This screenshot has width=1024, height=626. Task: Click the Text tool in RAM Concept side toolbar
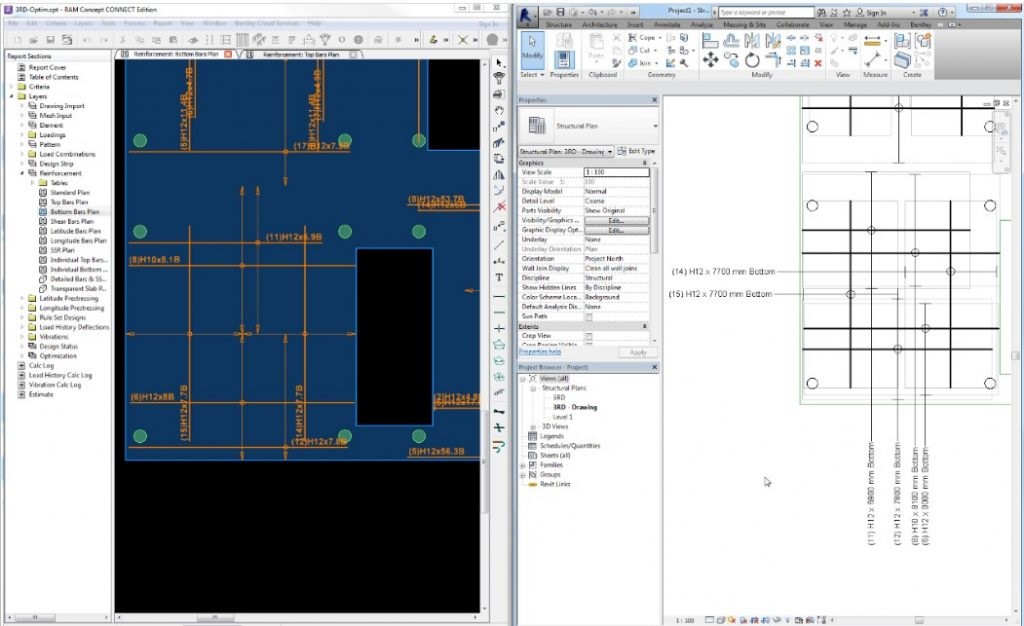[x=499, y=277]
